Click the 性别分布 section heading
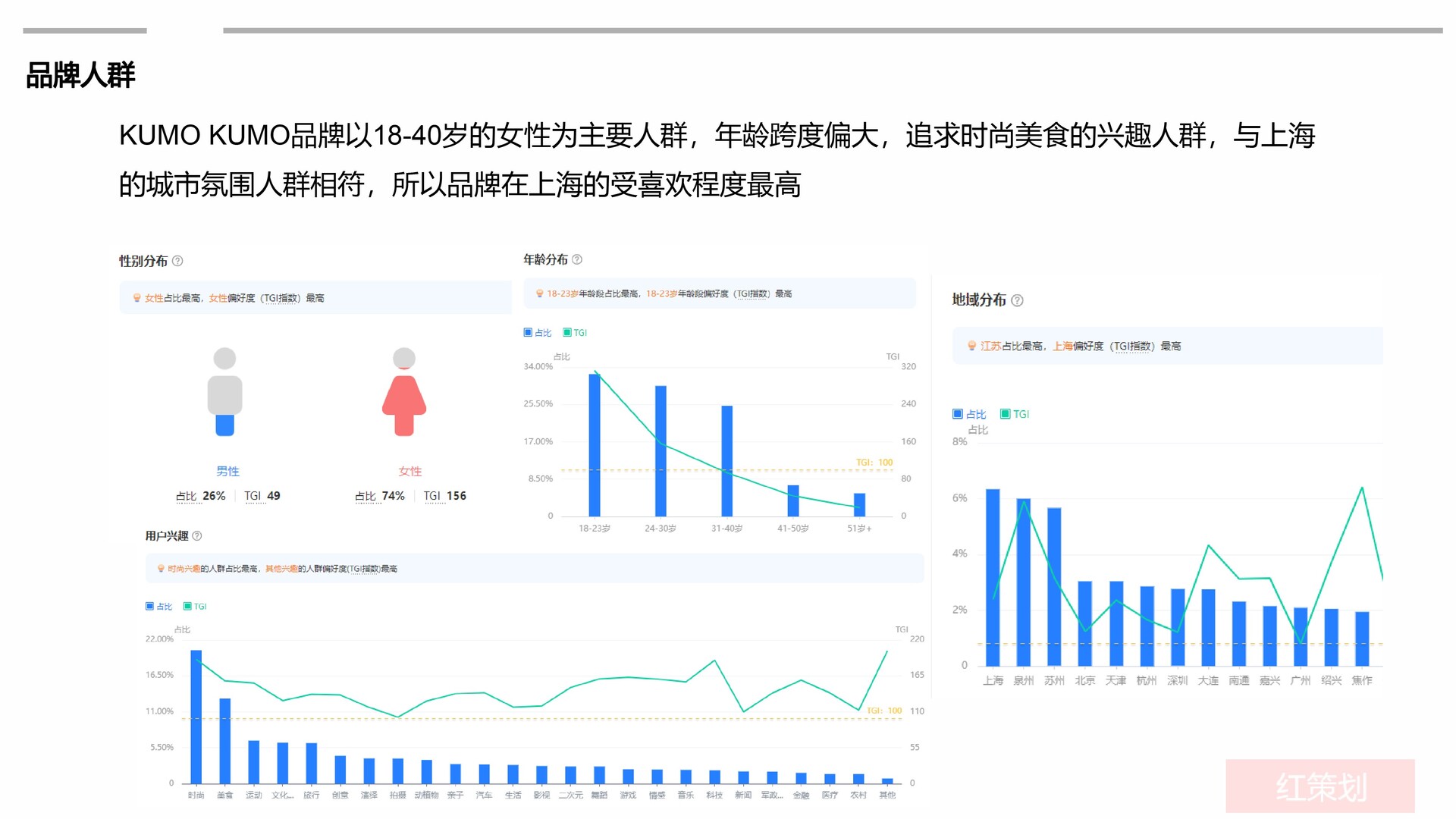The image size is (1456, 819). pyautogui.click(x=143, y=261)
